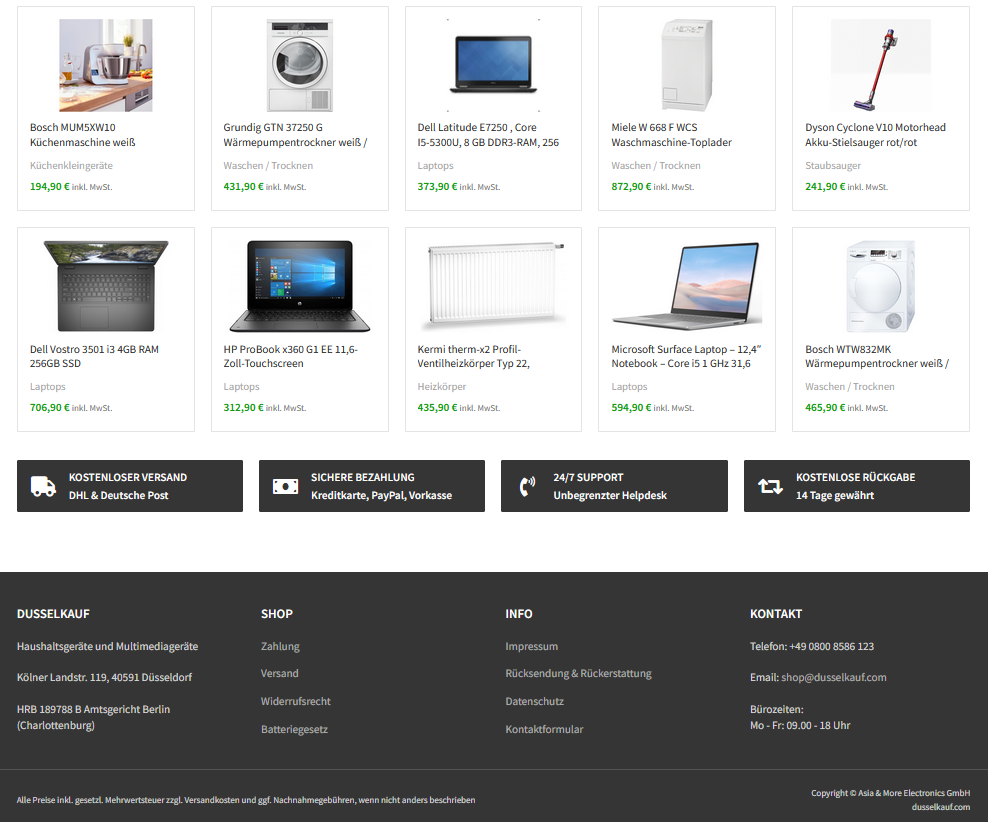Screen dimensions: 988x822
Task: Open the Kontaktformular link
Action: (x=544, y=729)
